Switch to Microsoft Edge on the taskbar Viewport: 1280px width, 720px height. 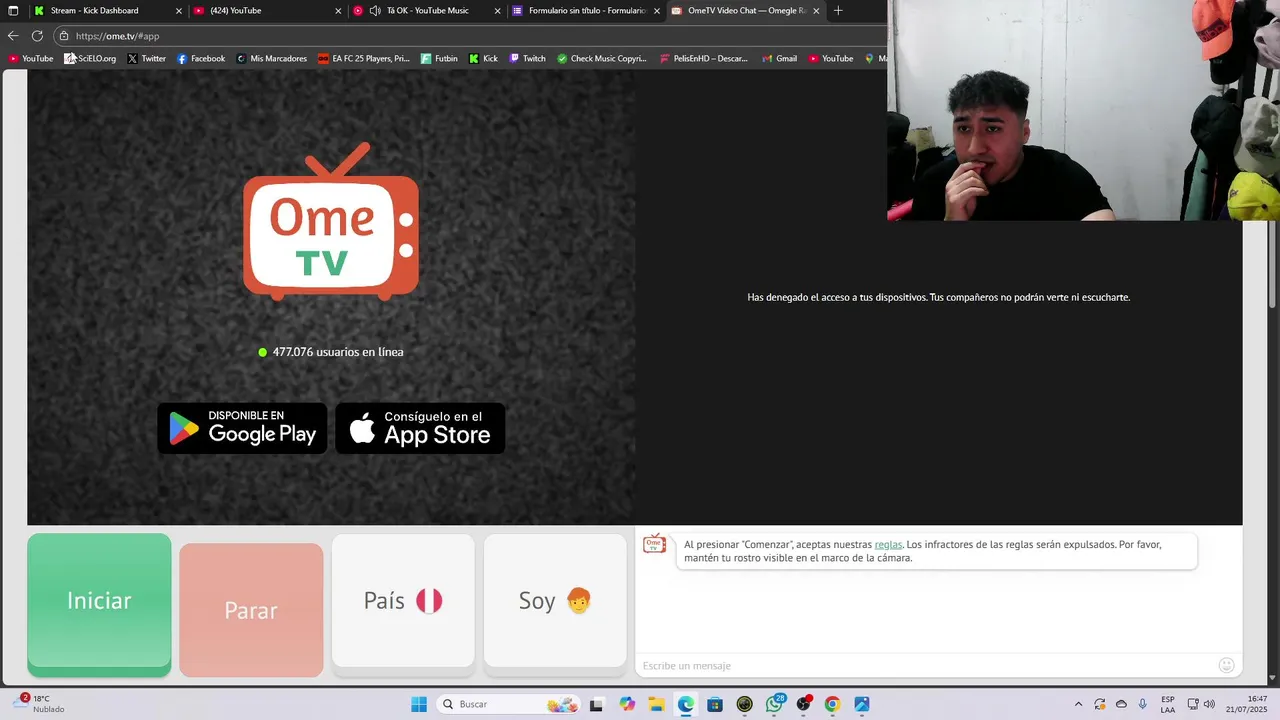[686, 704]
